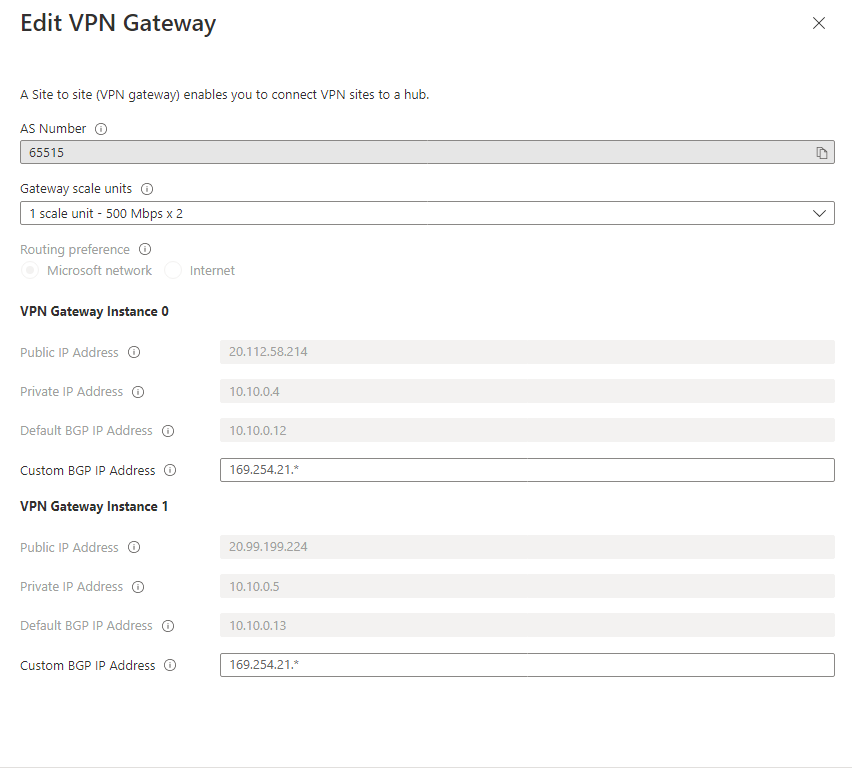Close the Edit VPN Gateway panel
Viewport: 852px width, 776px height.
click(x=819, y=23)
